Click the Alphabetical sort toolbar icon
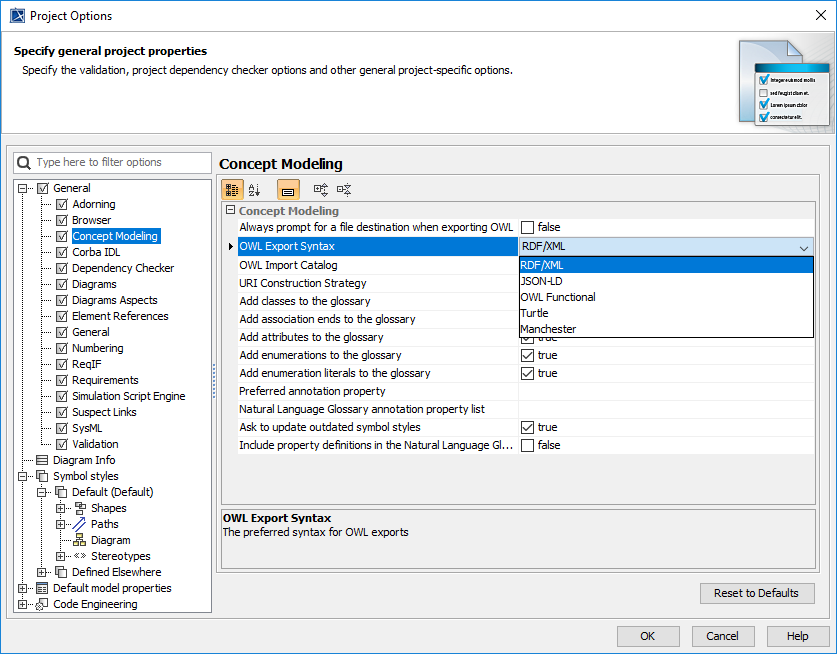Image resolution: width=837 pixels, height=654 pixels. coord(254,189)
